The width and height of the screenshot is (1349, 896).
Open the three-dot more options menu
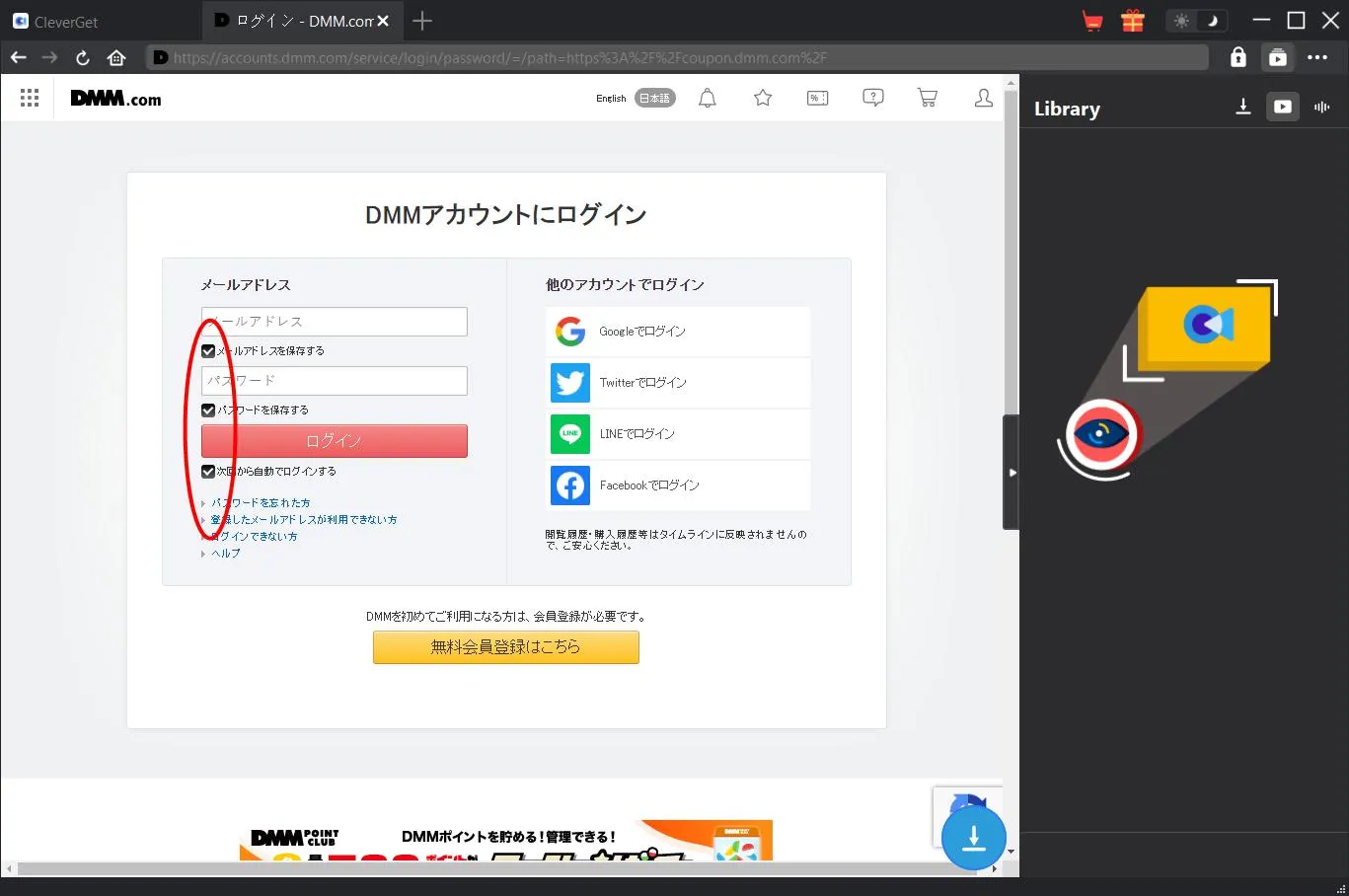click(1317, 58)
